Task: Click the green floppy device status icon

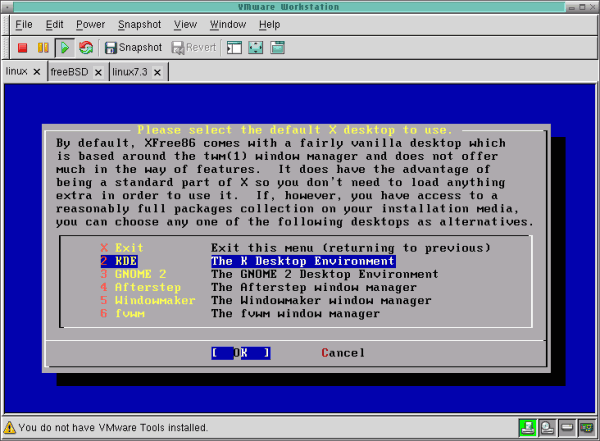Action: (x=527, y=428)
